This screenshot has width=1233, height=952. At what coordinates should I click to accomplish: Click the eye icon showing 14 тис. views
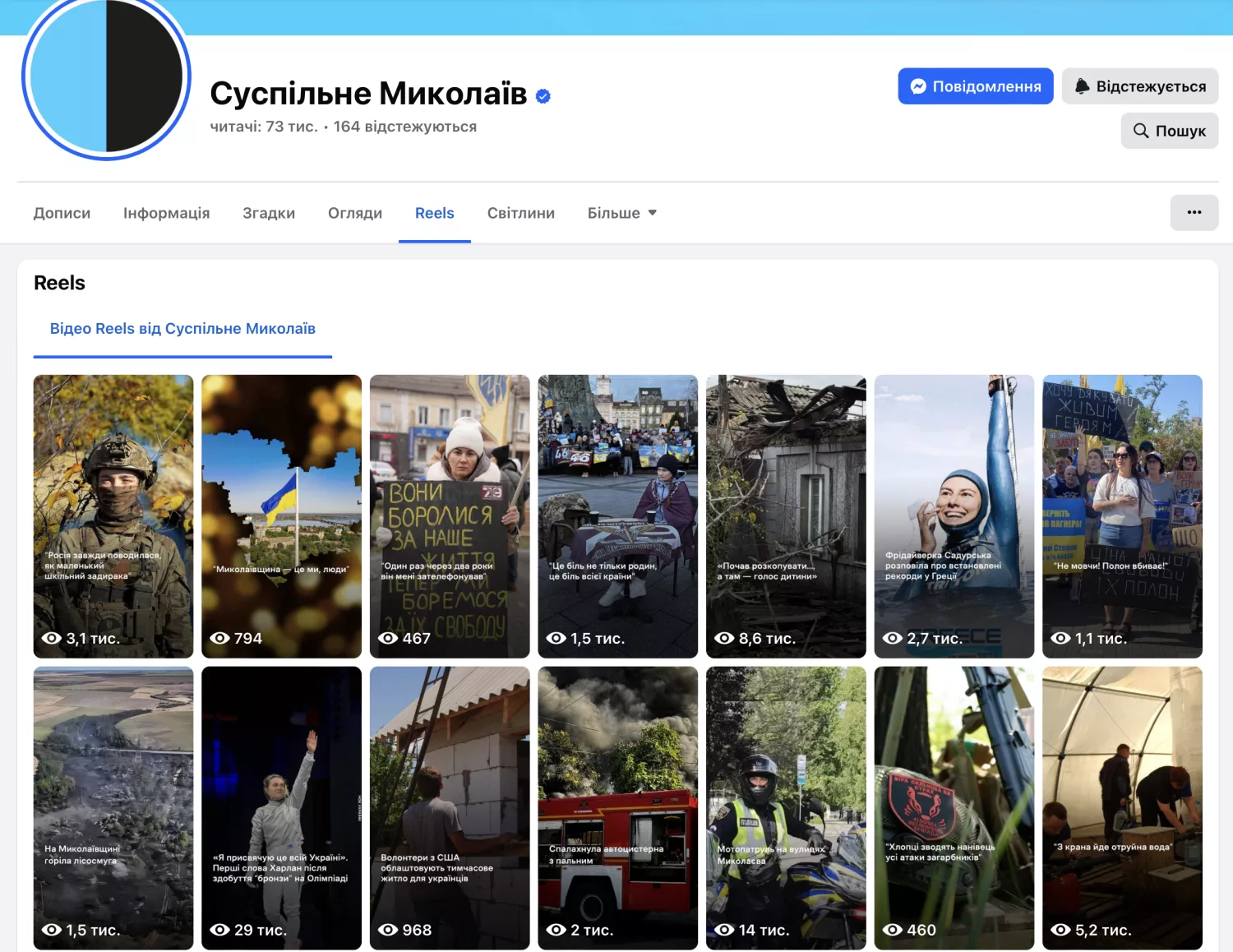724,930
